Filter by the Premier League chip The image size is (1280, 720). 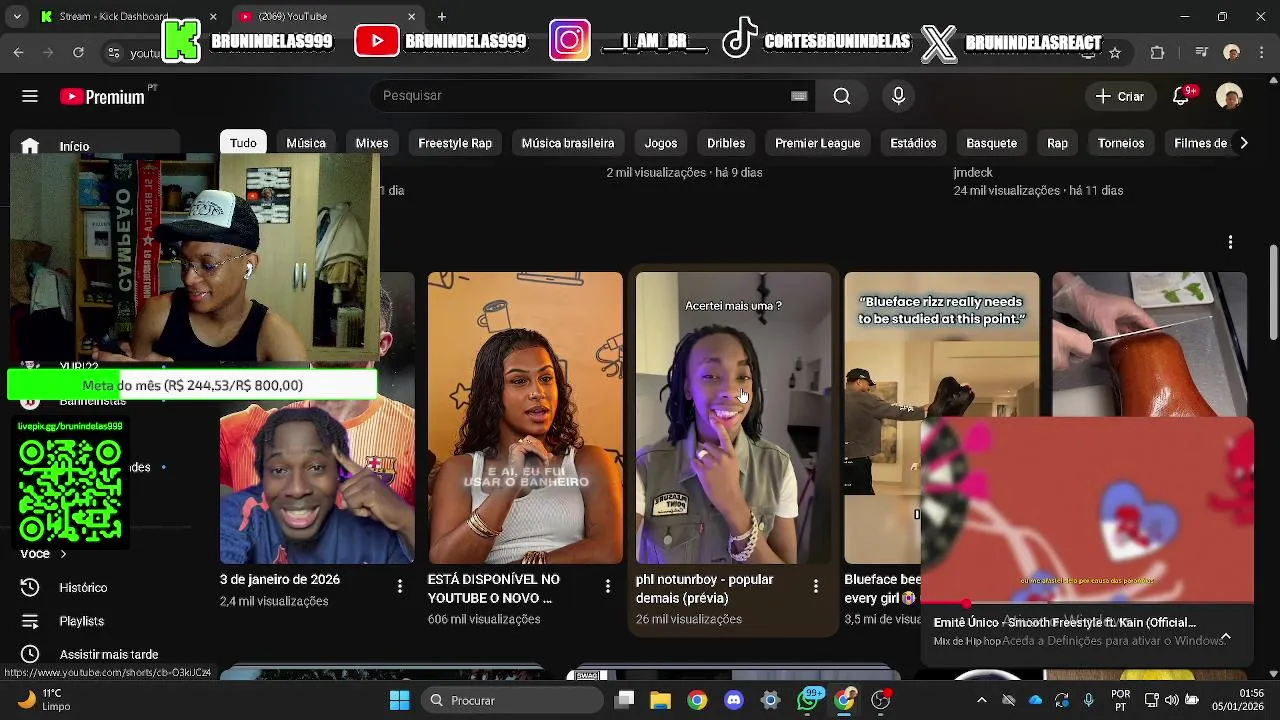pos(817,143)
